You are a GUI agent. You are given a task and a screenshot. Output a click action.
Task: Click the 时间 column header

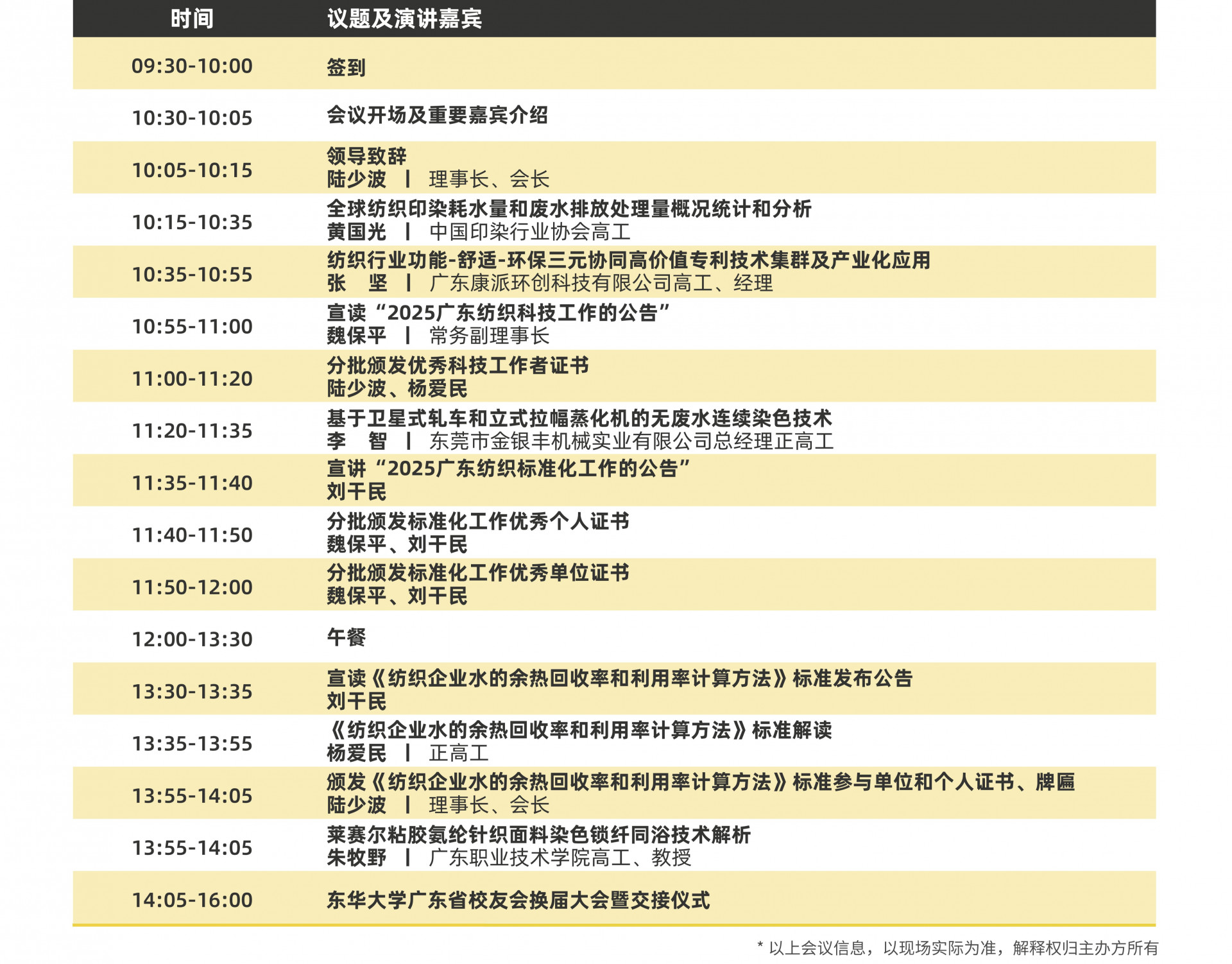point(192,19)
